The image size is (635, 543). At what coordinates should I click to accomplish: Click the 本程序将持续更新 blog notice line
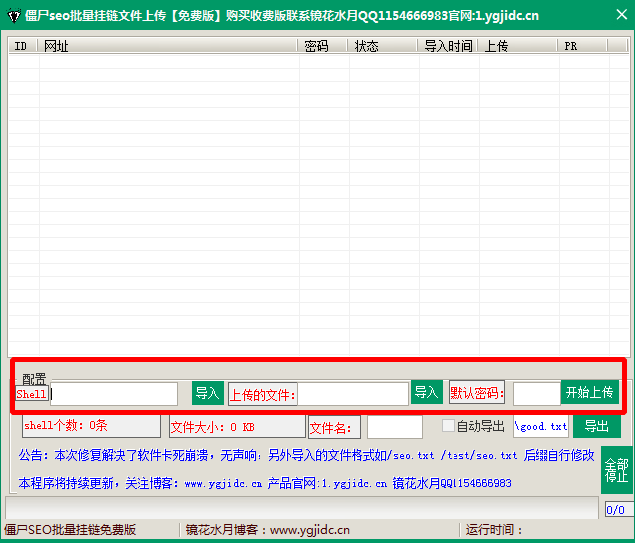pos(265,483)
